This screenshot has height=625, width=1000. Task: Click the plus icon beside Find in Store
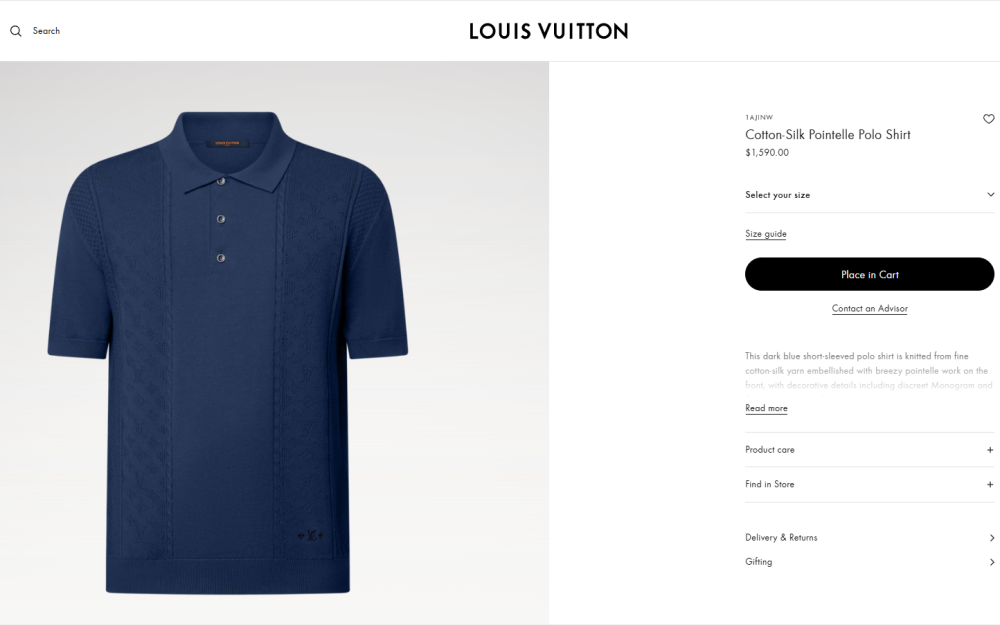(x=990, y=485)
